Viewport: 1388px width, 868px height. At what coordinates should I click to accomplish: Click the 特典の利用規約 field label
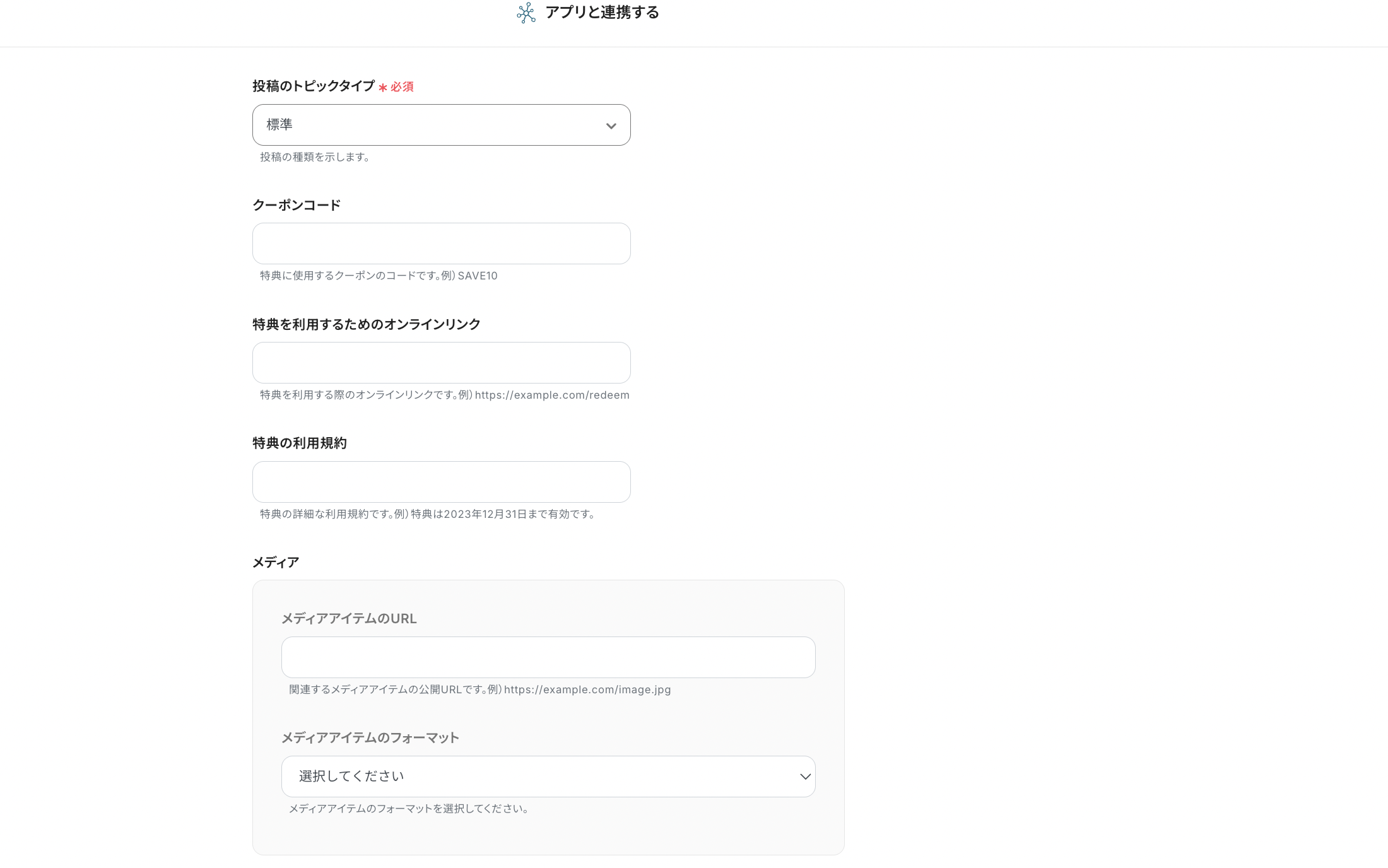[x=300, y=443]
